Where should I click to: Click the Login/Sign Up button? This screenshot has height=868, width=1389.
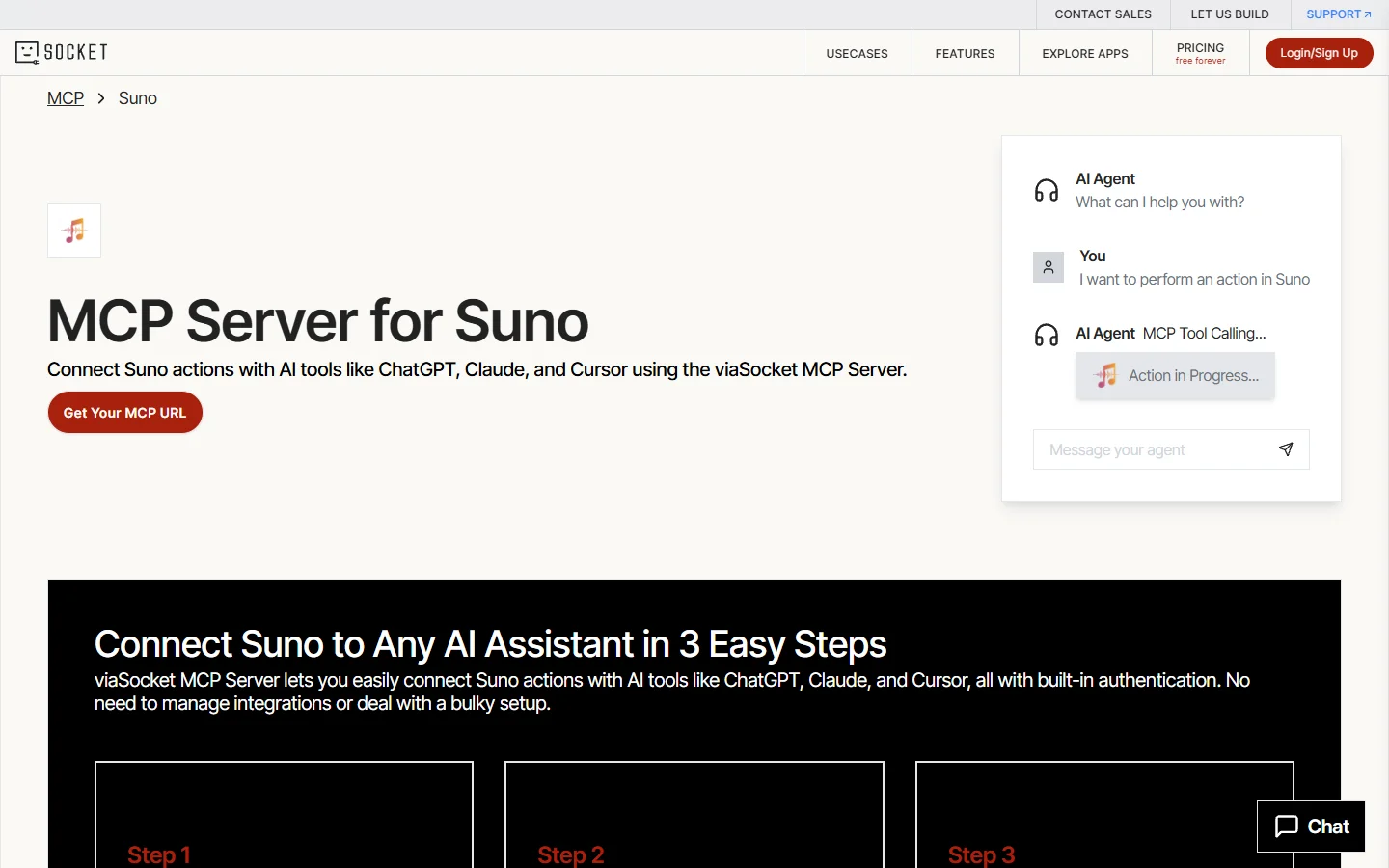coord(1319,53)
